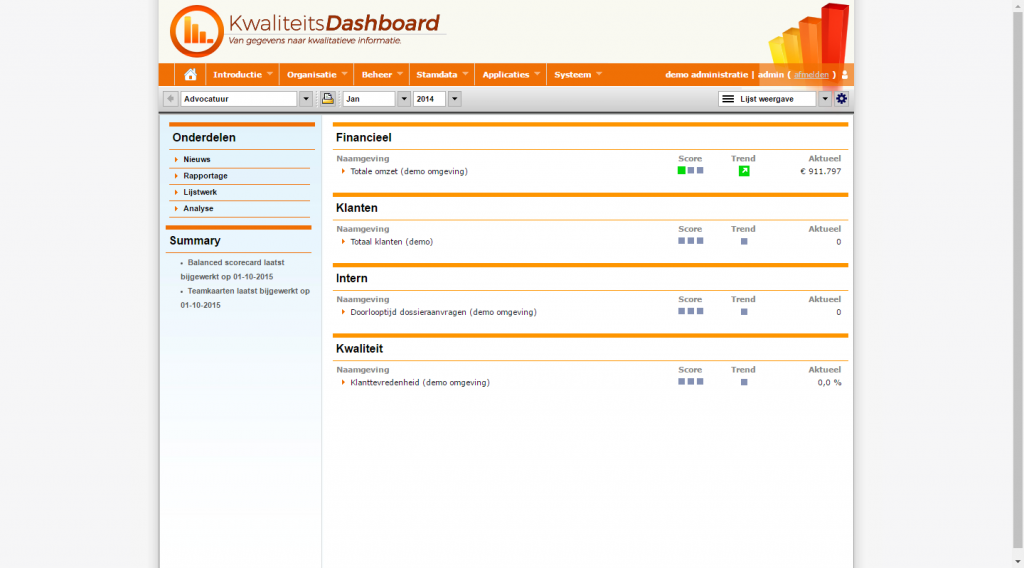The height and width of the screenshot is (568, 1024).
Task: Click the green trend arrow for Totale omzet
Action: [x=744, y=171]
